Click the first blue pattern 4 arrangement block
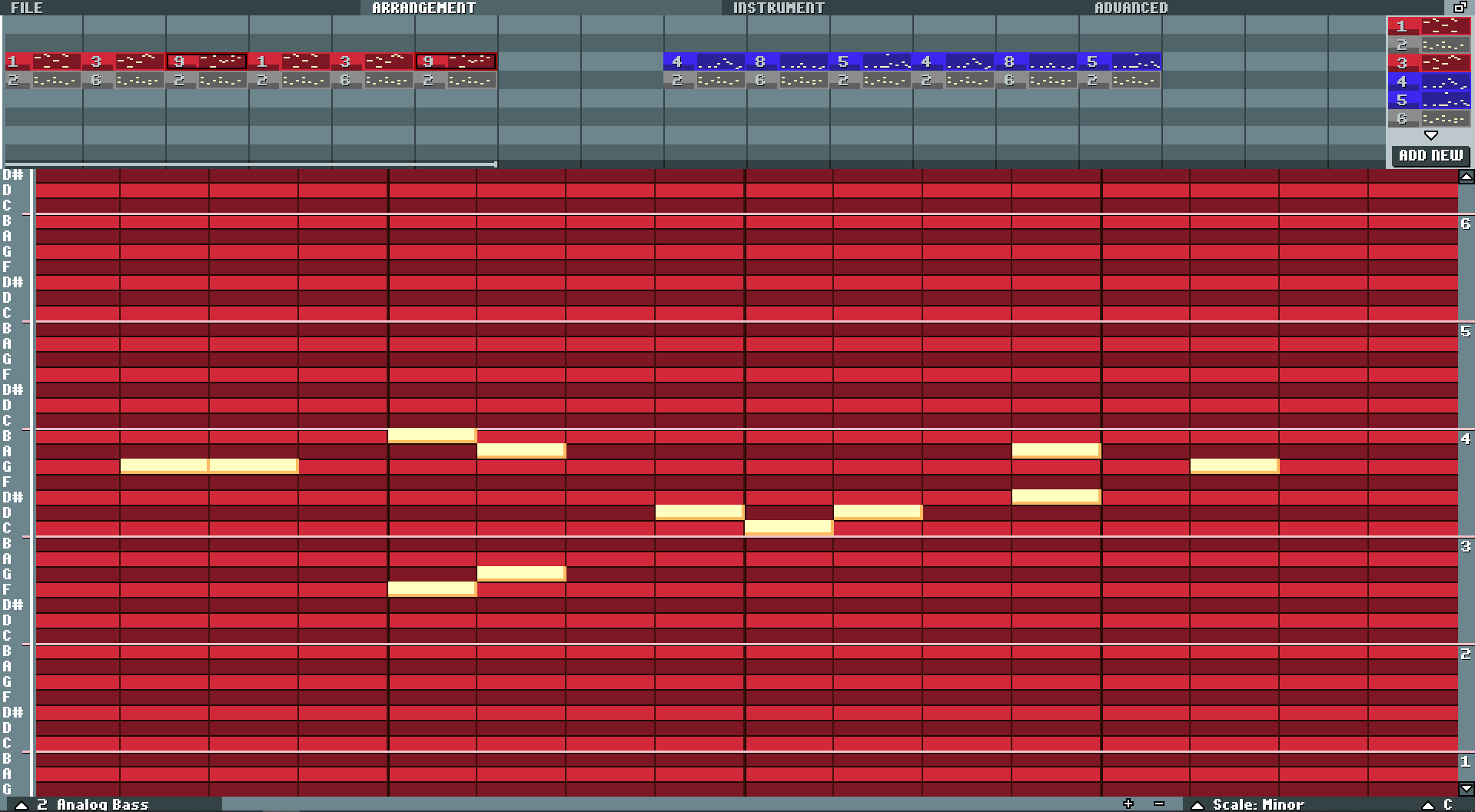 [705, 61]
